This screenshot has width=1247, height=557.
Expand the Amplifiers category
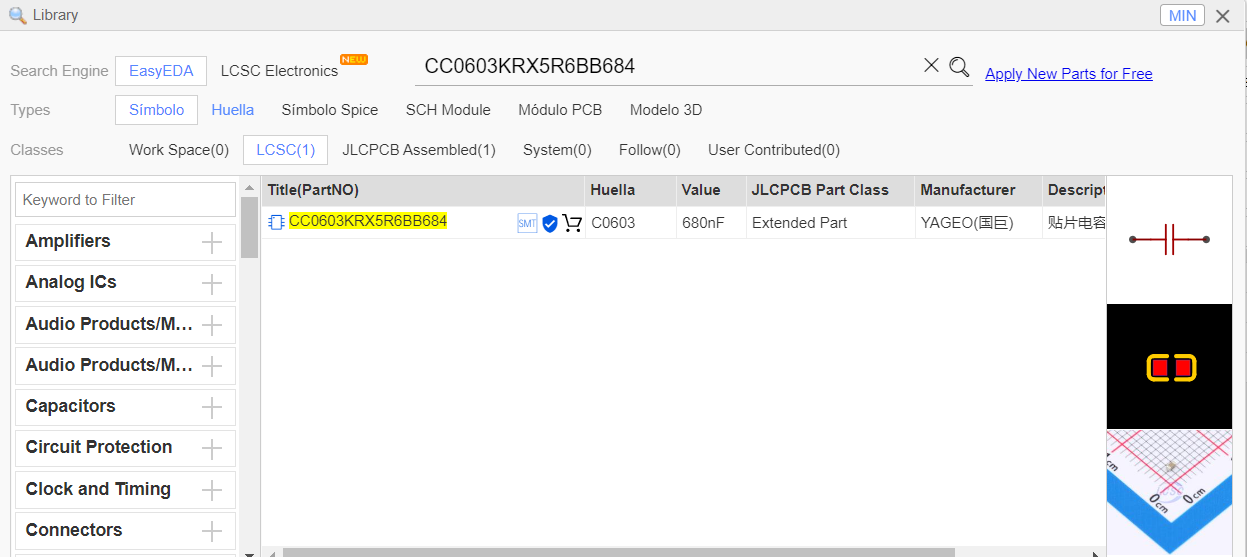[212, 242]
